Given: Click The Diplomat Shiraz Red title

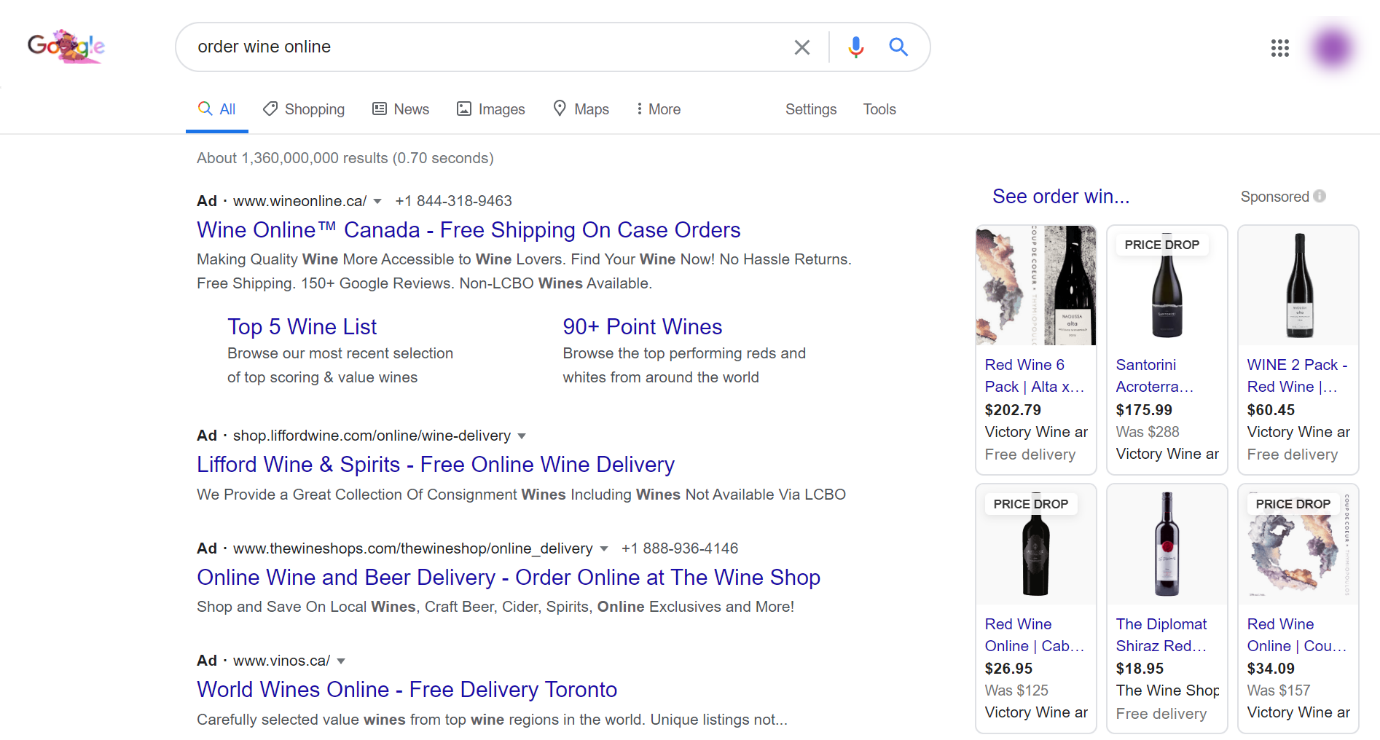Looking at the screenshot, I should pyautogui.click(x=1162, y=635).
